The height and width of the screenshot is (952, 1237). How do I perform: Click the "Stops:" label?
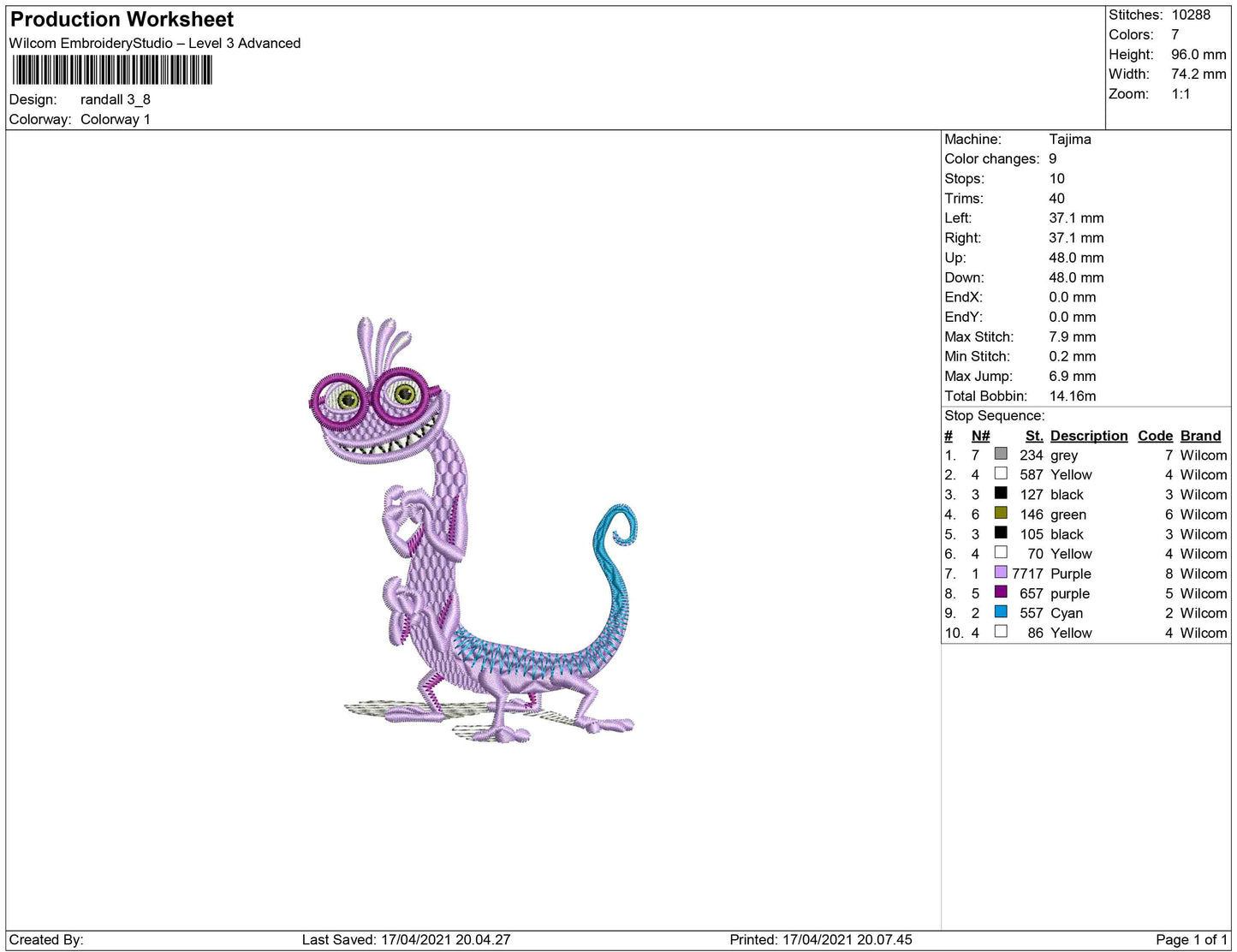(964, 178)
